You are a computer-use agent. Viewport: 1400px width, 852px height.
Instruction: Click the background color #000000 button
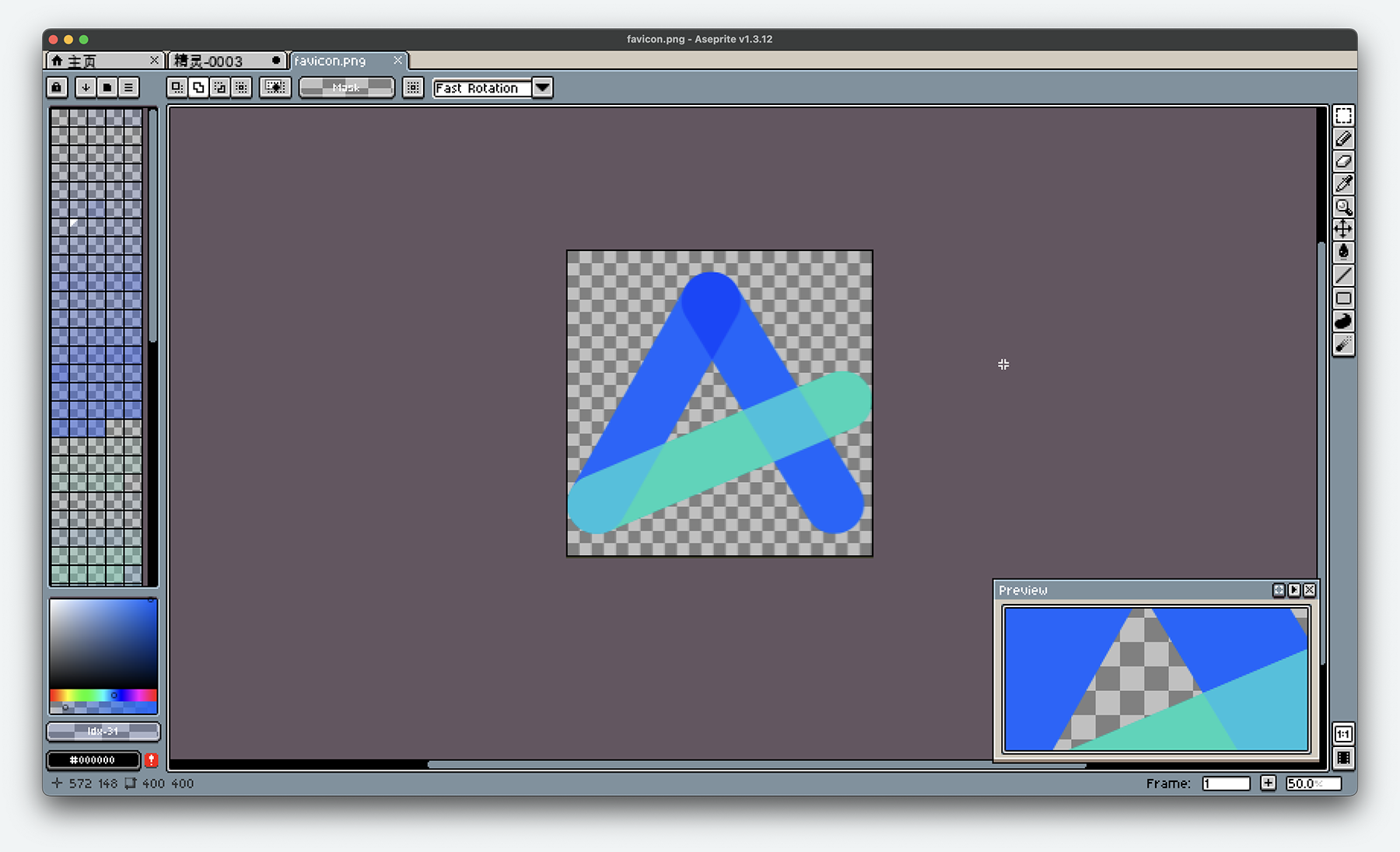point(93,759)
